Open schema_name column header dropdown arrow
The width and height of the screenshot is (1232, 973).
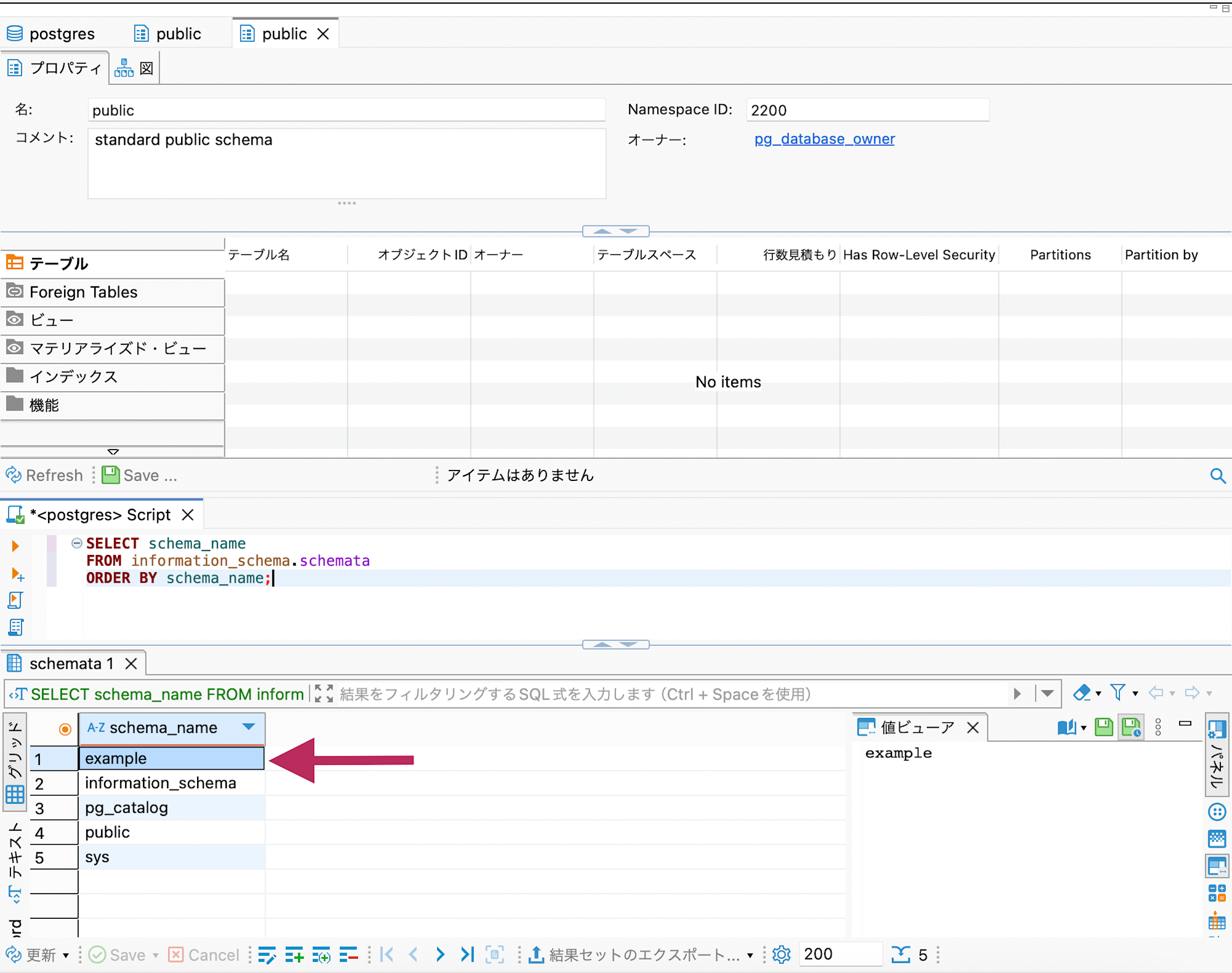pyautogui.click(x=249, y=727)
